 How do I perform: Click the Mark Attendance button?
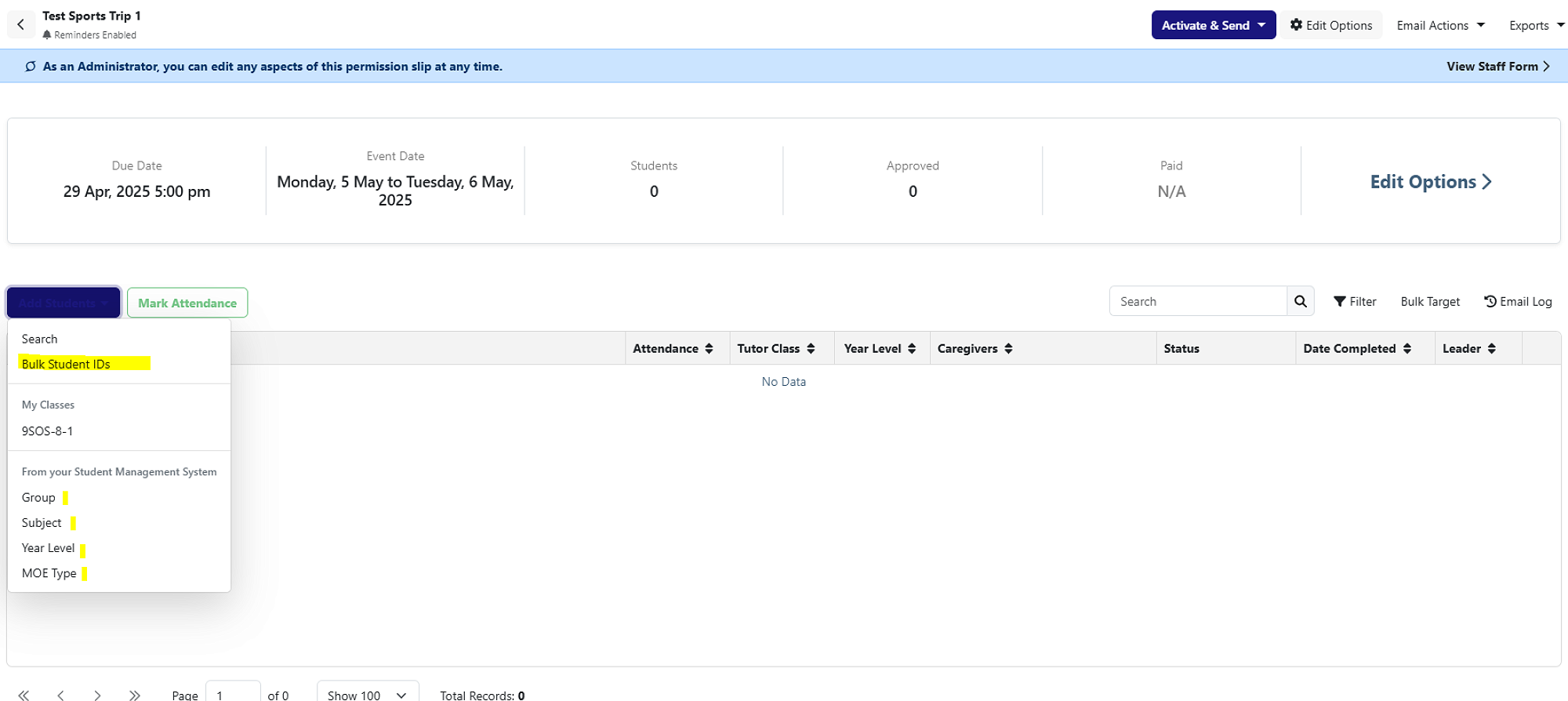(x=187, y=303)
